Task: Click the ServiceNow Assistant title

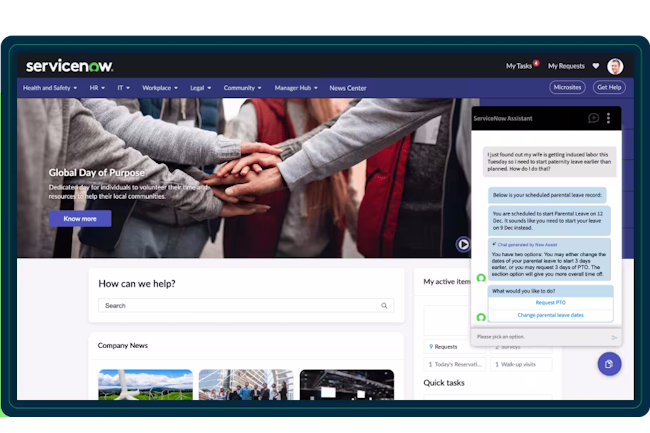Action: click(503, 119)
